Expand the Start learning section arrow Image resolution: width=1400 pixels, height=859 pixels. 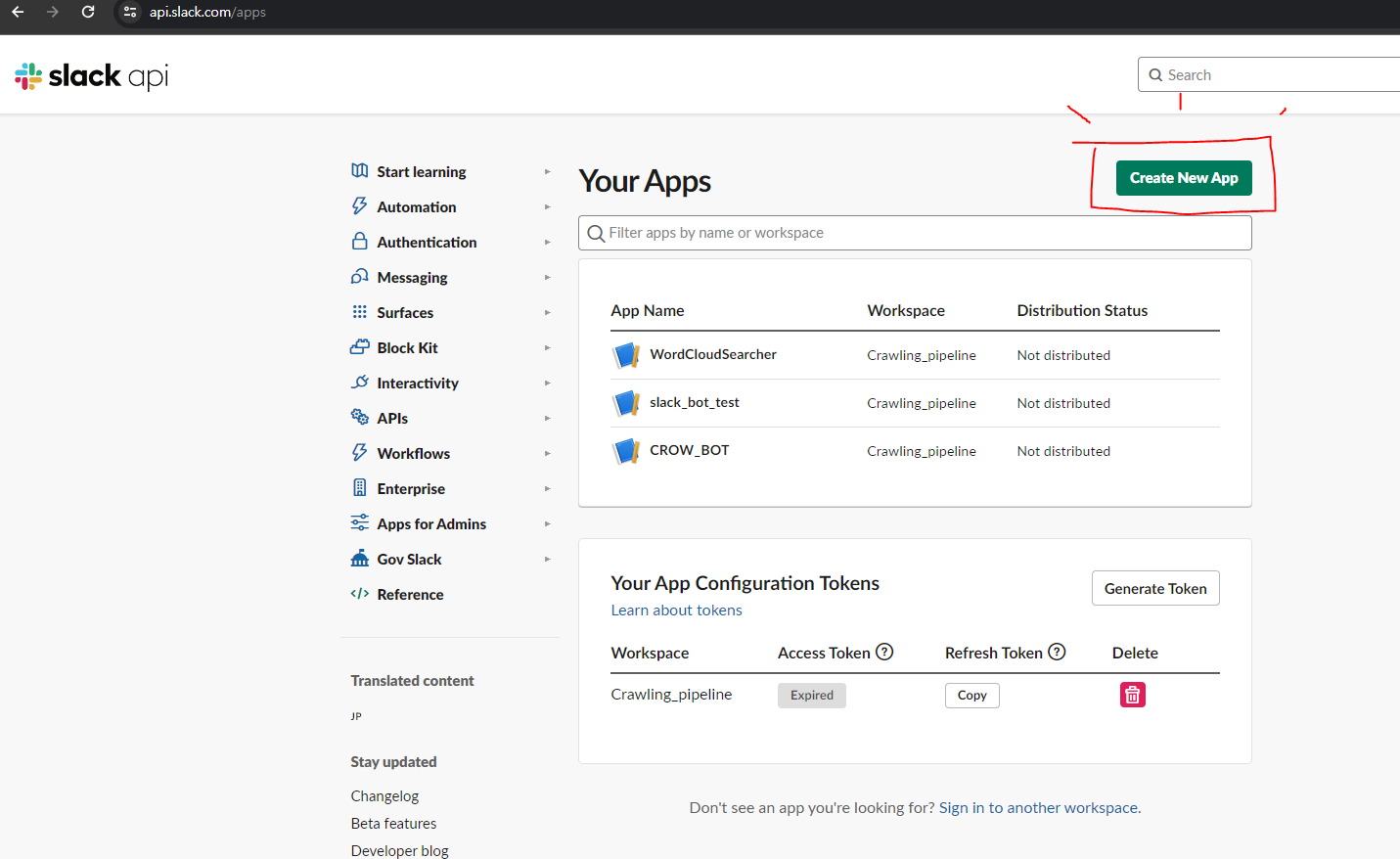click(x=547, y=172)
